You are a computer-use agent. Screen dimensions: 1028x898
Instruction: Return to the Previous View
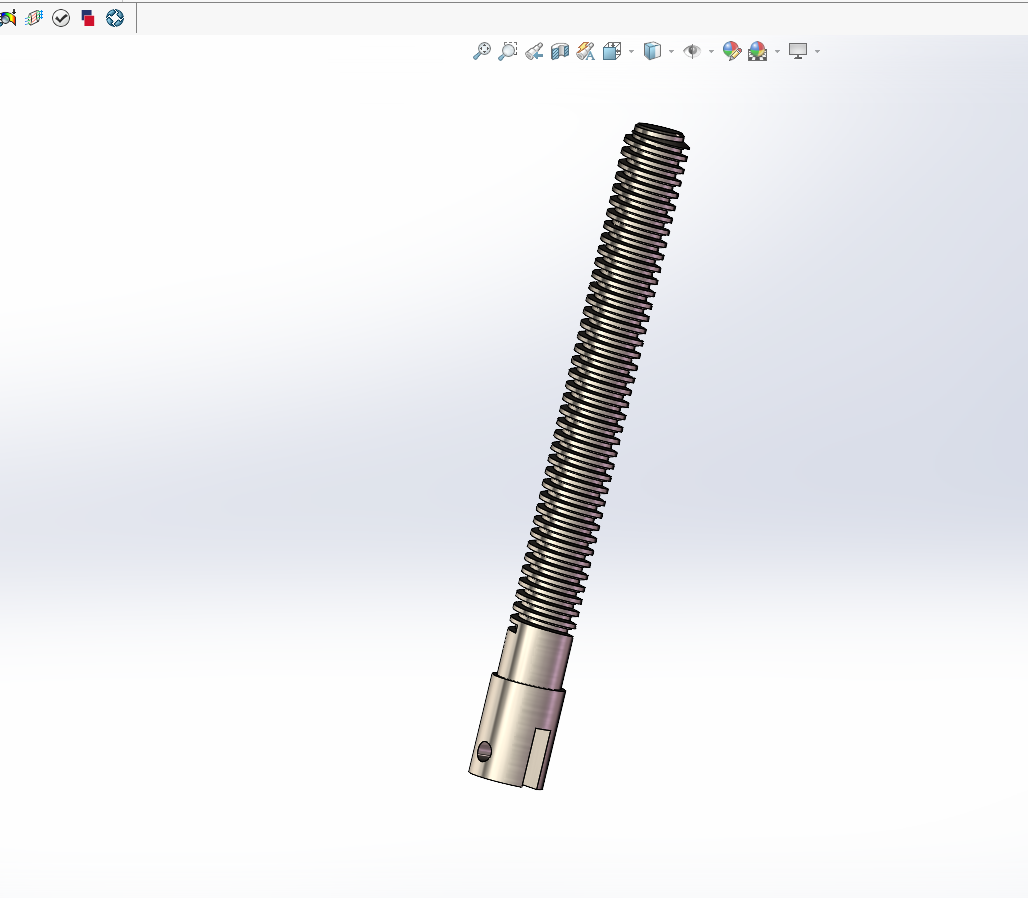534,51
